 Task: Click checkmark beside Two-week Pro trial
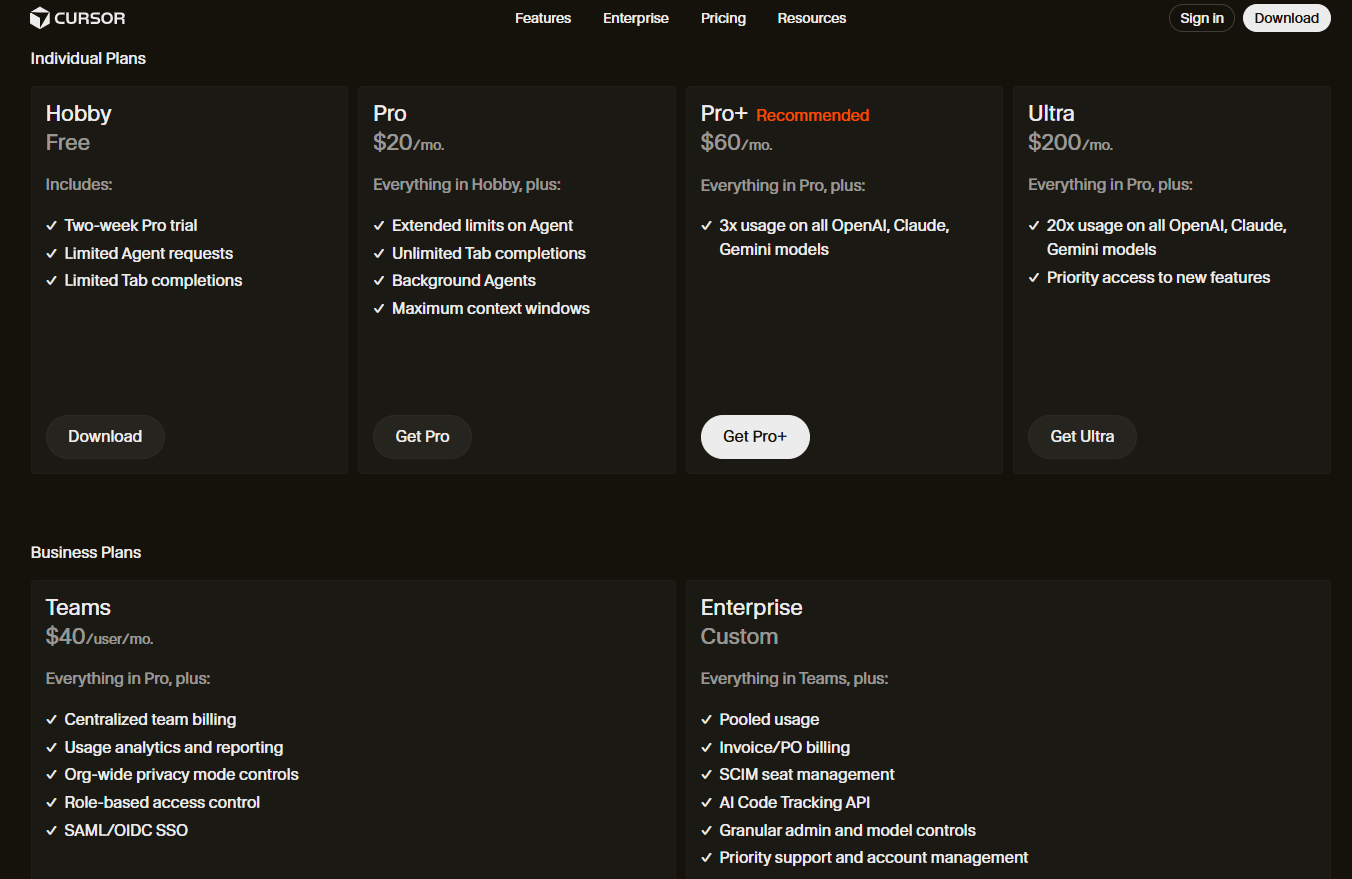tap(52, 226)
